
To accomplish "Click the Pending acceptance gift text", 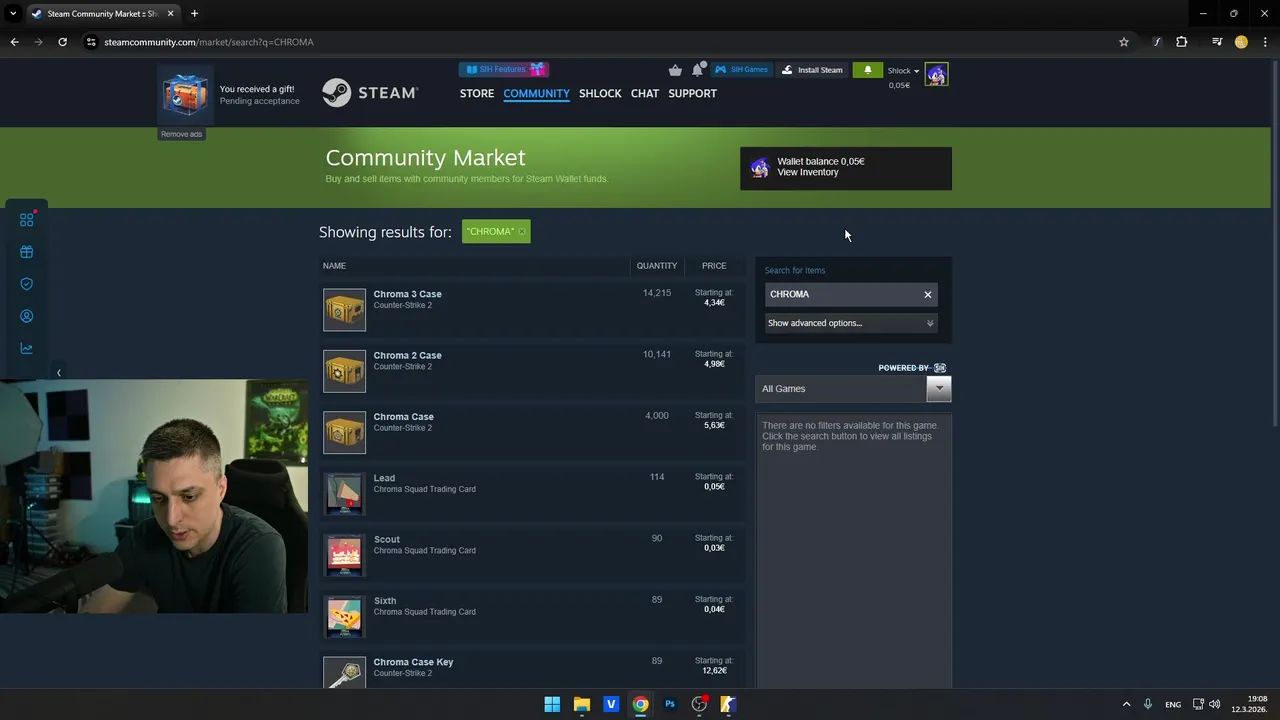I will pyautogui.click(x=259, y=101).
